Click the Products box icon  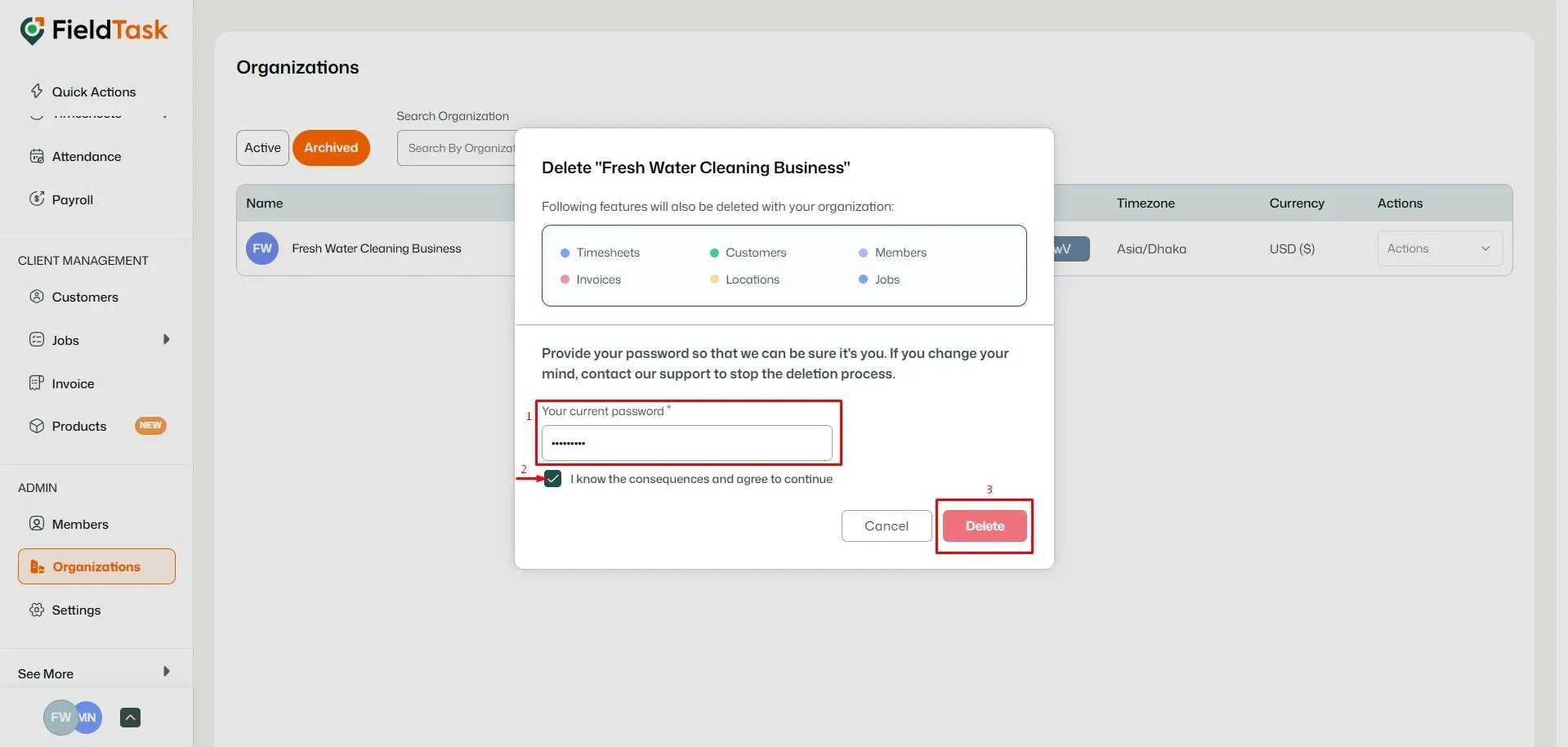[37, 426]
